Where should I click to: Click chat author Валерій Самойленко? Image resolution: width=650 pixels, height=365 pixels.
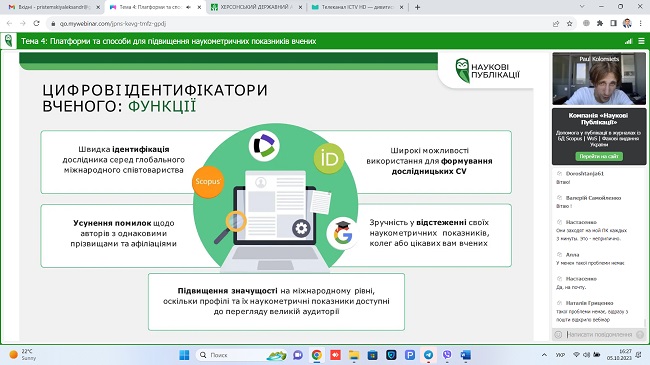pyautogui.click(x=593, y=198)
